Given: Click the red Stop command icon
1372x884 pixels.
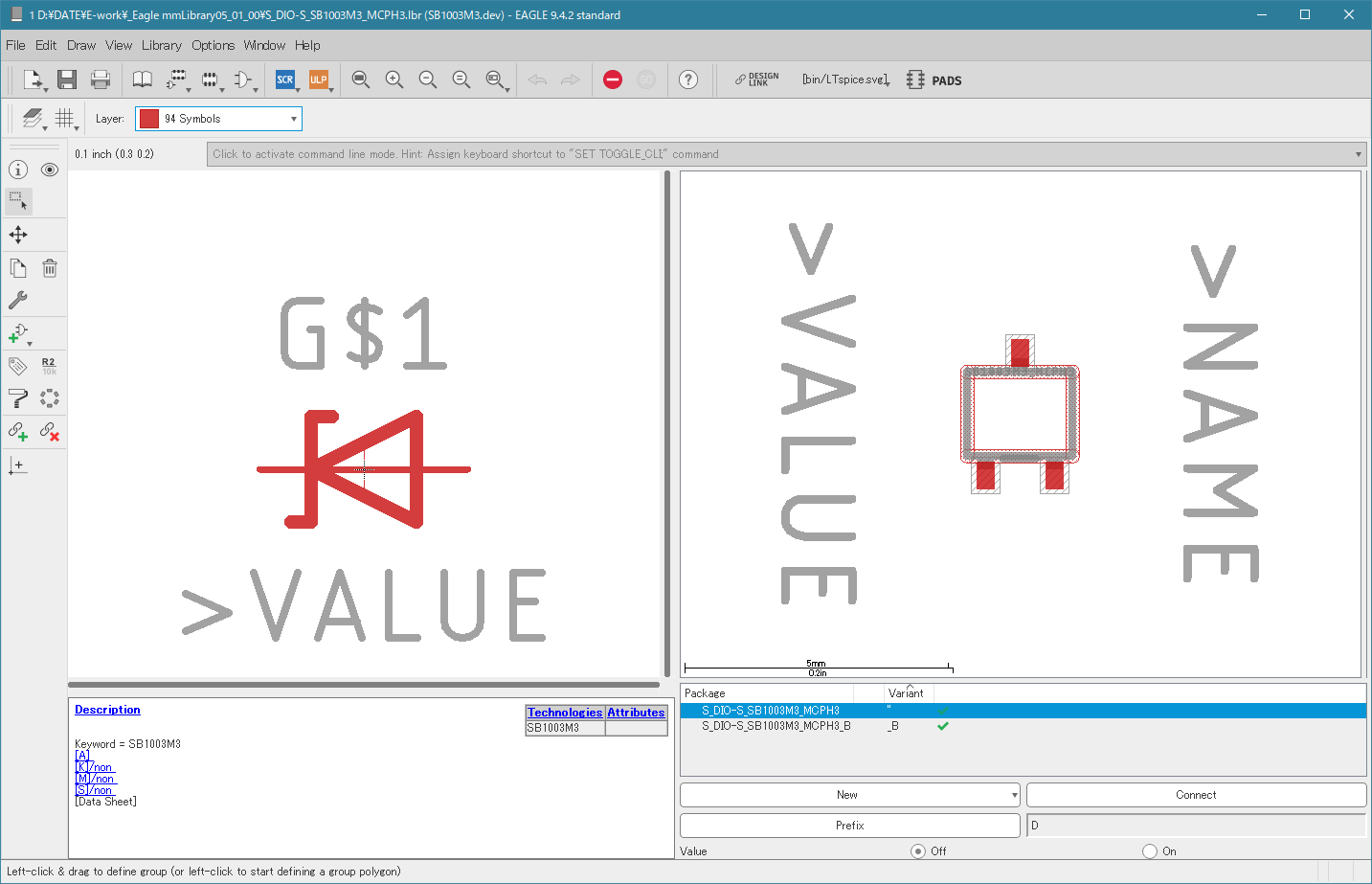Looking at the screenshot, I should [x=613, y=79].
